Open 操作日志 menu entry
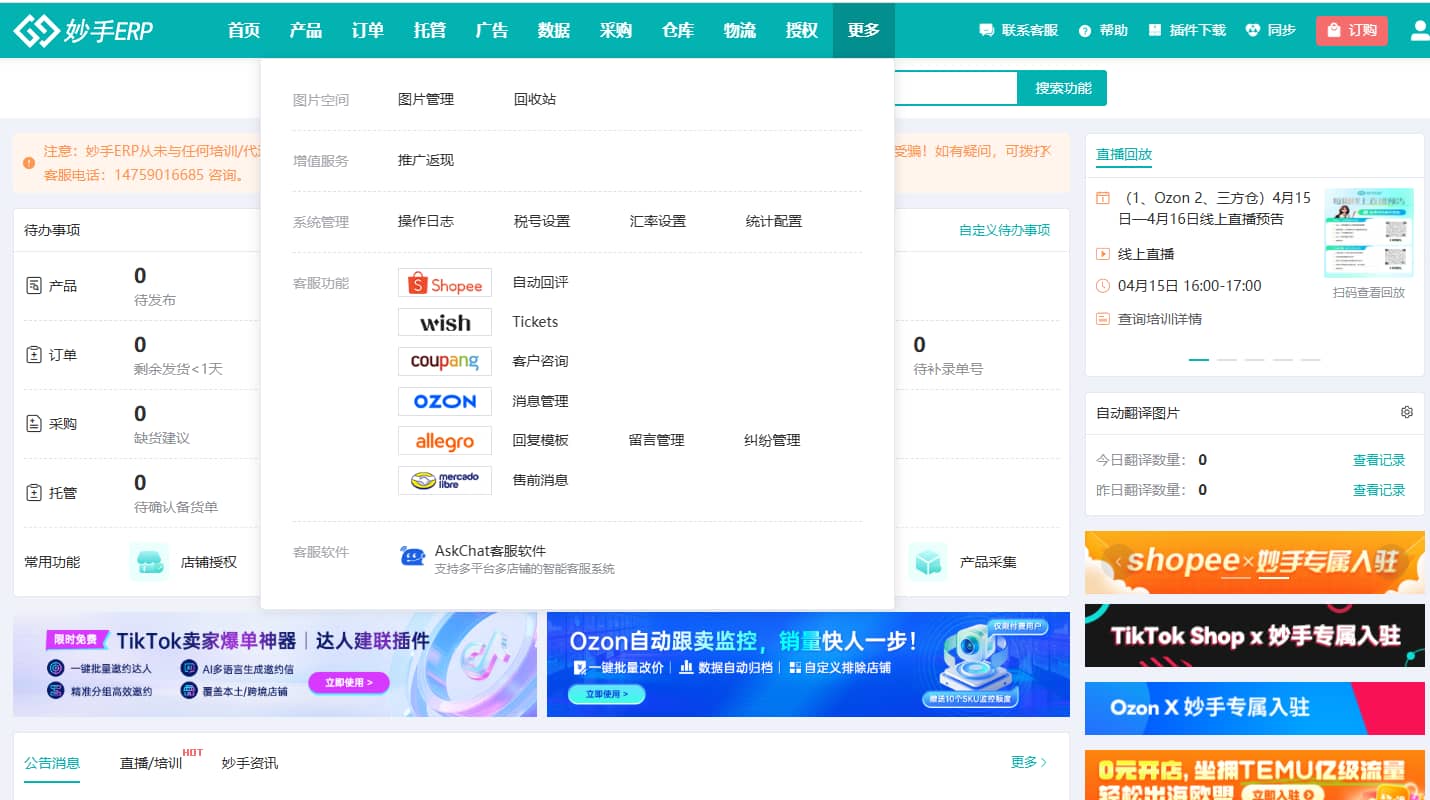This screenshot has height=800, width=1430. coord(426,221)
